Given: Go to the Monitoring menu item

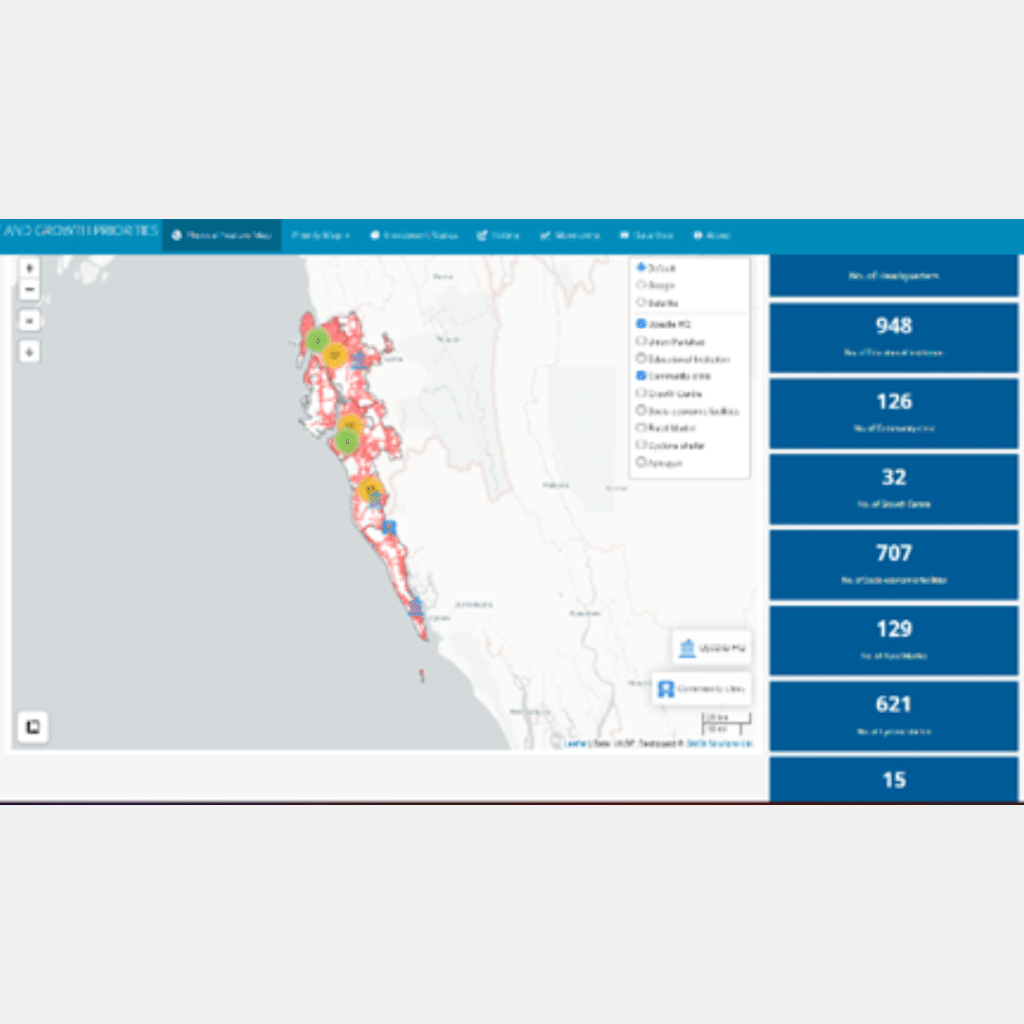Looking at the screenshot, I should (x=570, y=236).
